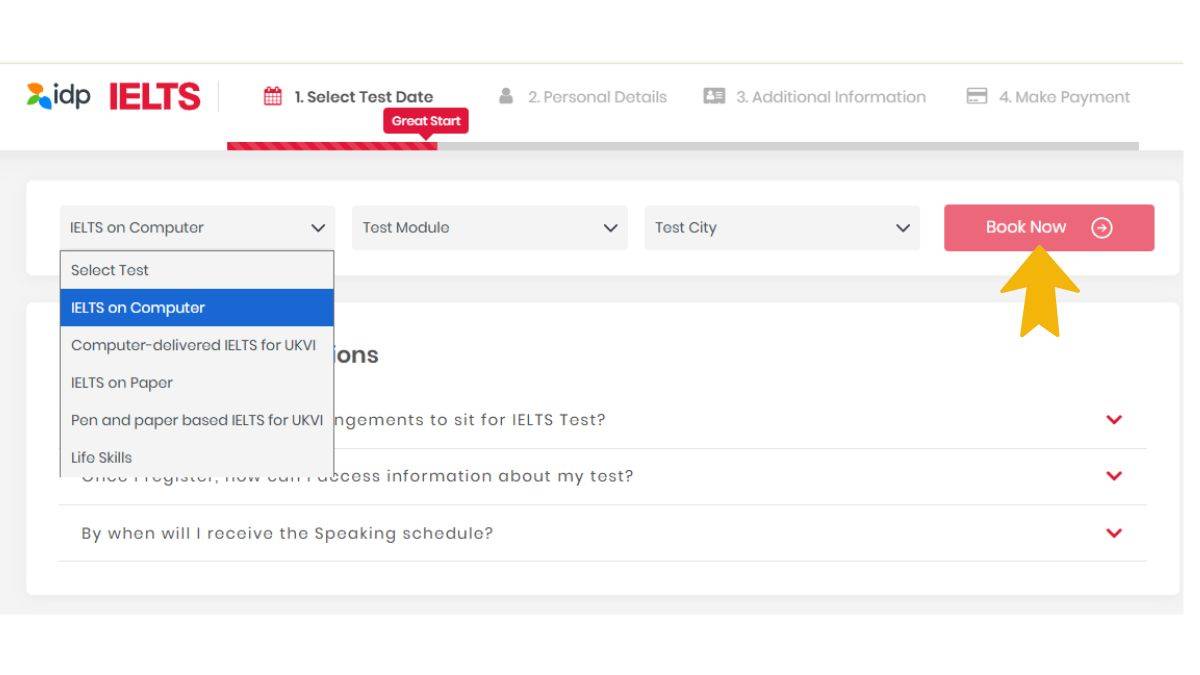Select IELTS on Paper from the test list
Viewport: 1200px width, 675px height.
tap(120, 382)
